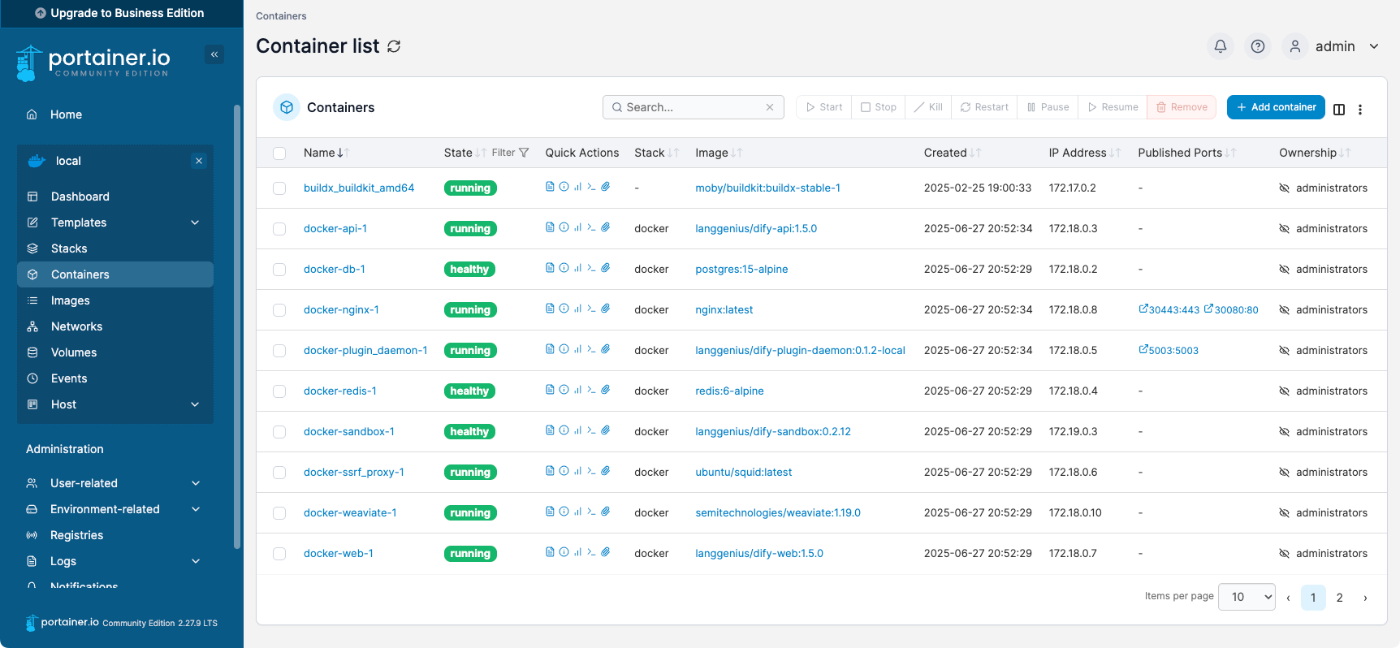This screenshot has height=648, width=1400.
Task: Close the local environment with X
Action: tap(199, 161)
